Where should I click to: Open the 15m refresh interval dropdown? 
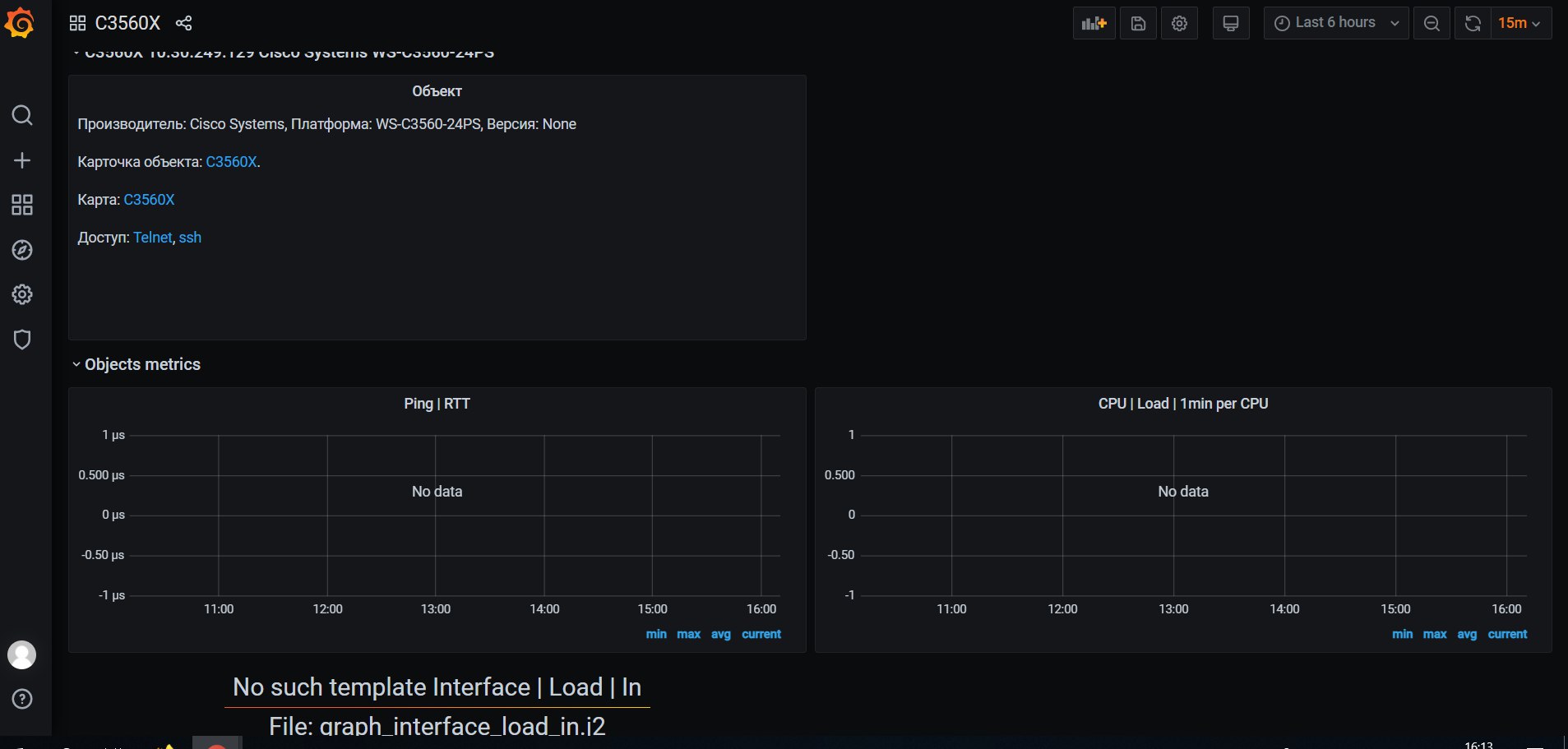point(1520,23)
